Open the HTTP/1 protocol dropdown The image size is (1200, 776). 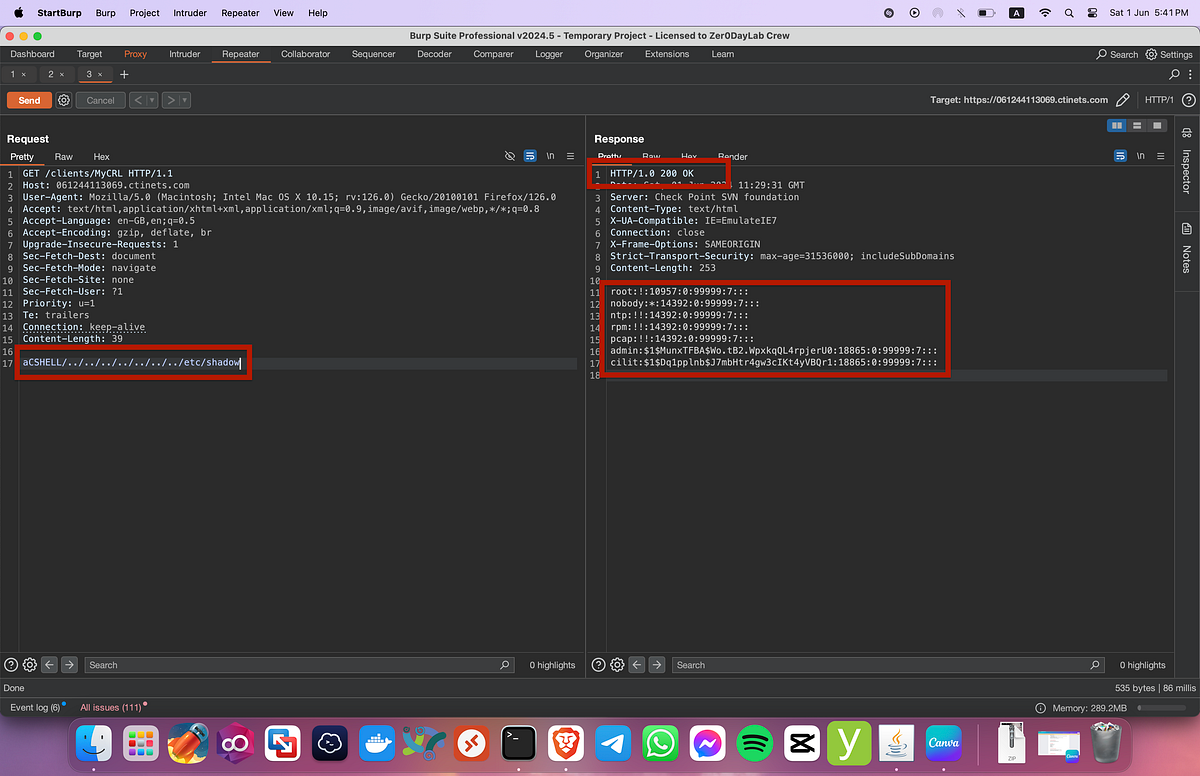[x=1160, y=100]
